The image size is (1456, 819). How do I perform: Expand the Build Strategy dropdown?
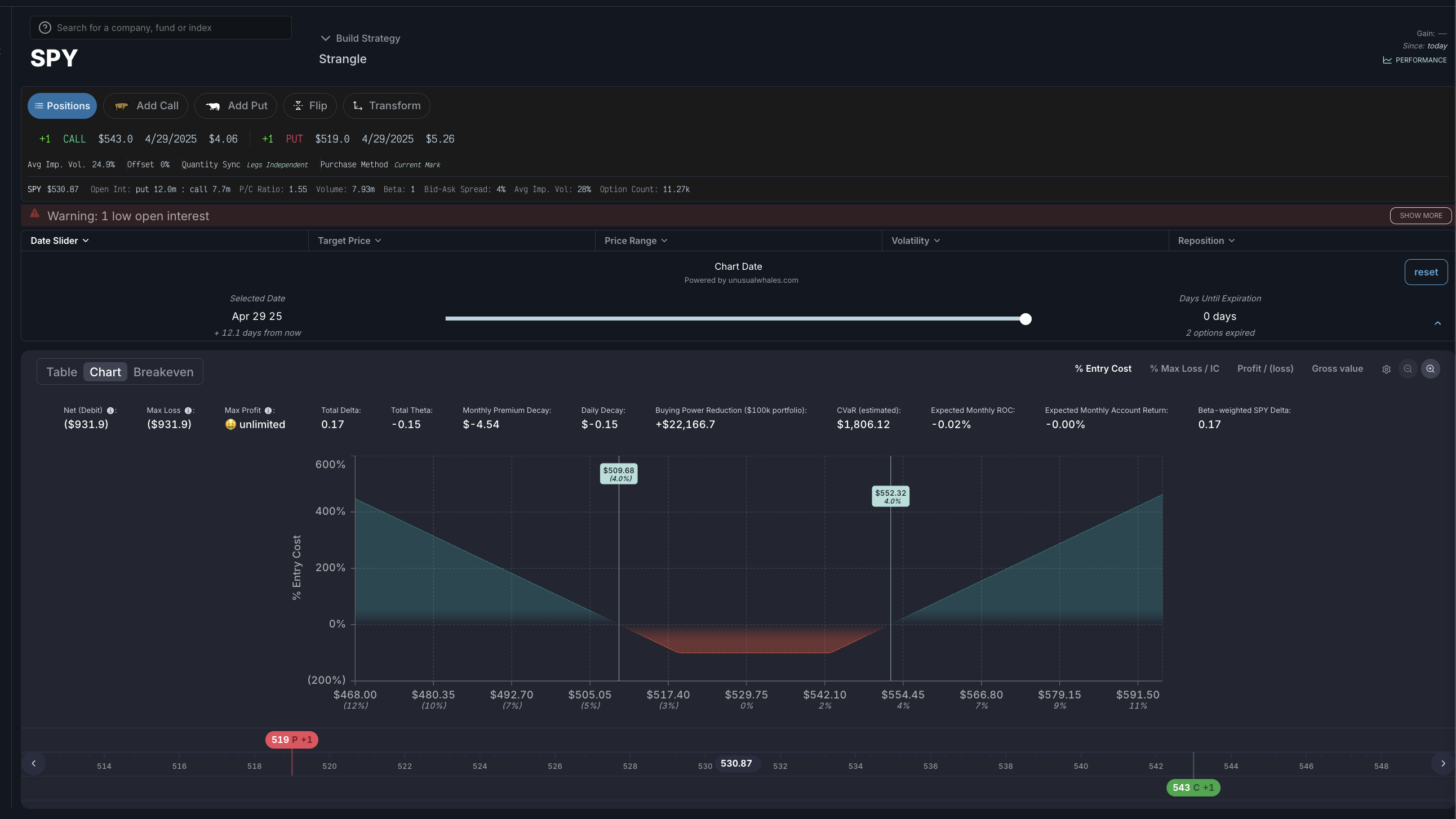(x=361, y=38)
